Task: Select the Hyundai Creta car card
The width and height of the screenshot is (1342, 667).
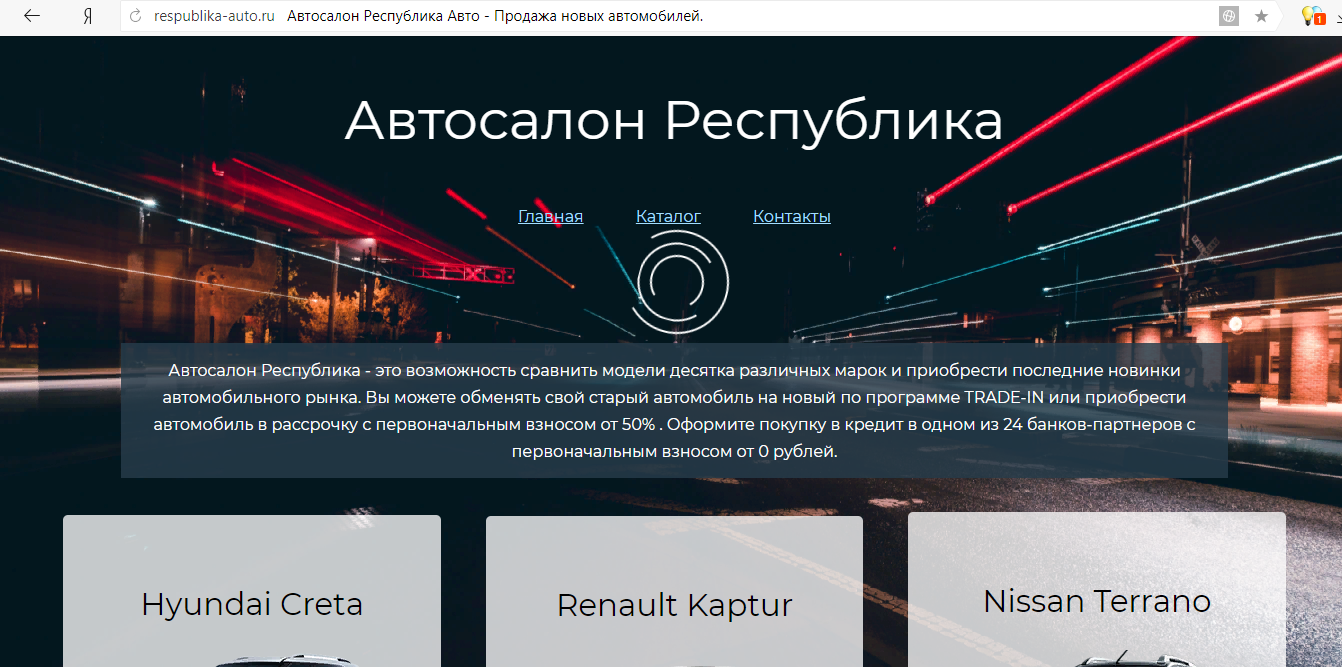Action: 252,590
